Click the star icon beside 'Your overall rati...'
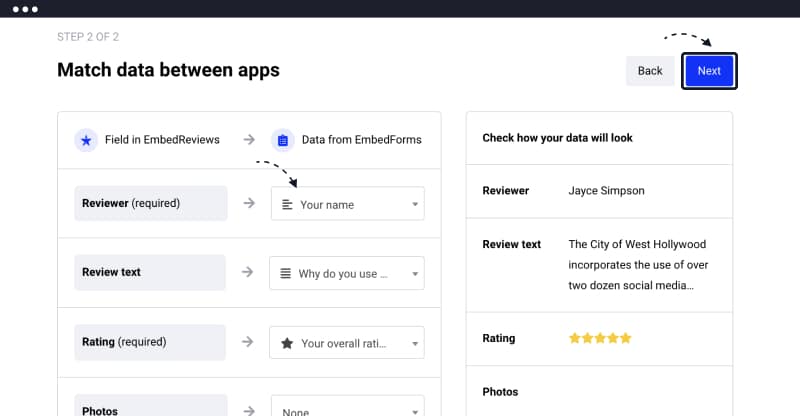 point(287,343)
